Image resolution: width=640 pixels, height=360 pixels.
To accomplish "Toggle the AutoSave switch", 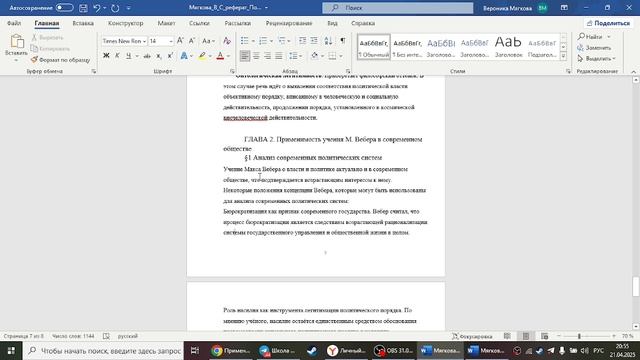I will (64, 8).
